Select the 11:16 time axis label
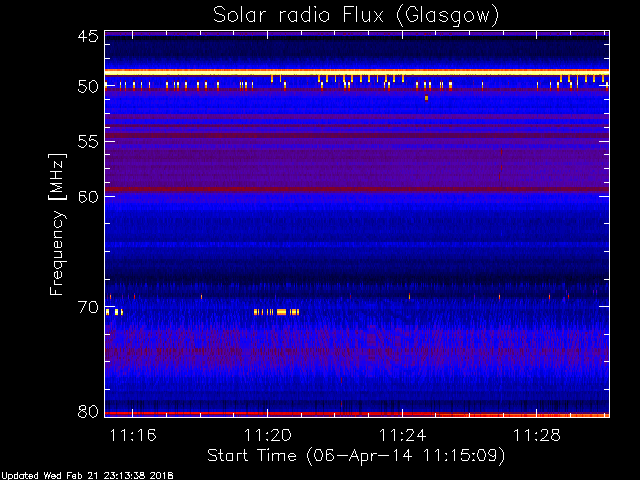640x480 pixels. click(x=133, y=435)
